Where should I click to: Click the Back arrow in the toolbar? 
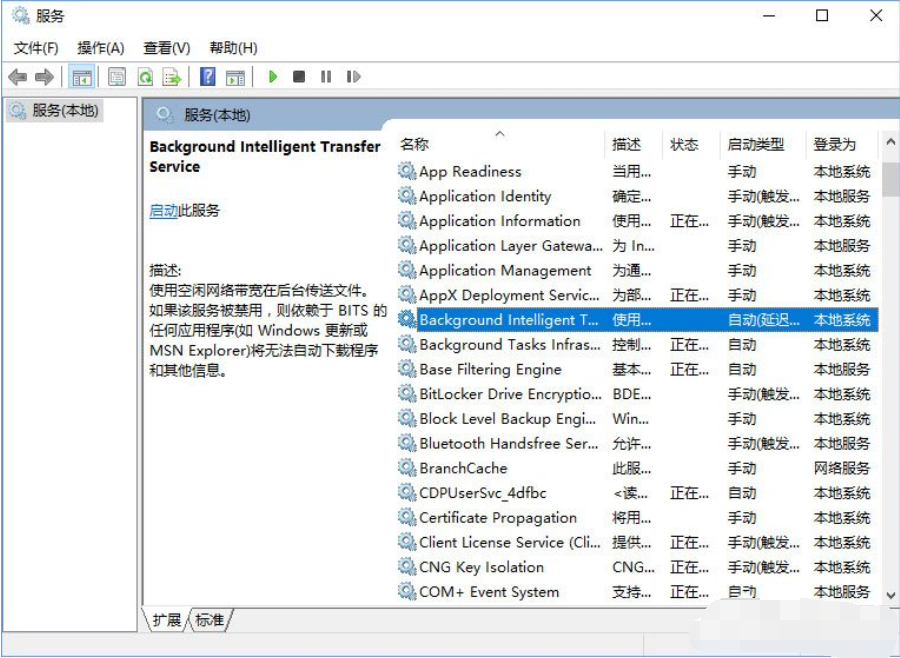(17, 77)
